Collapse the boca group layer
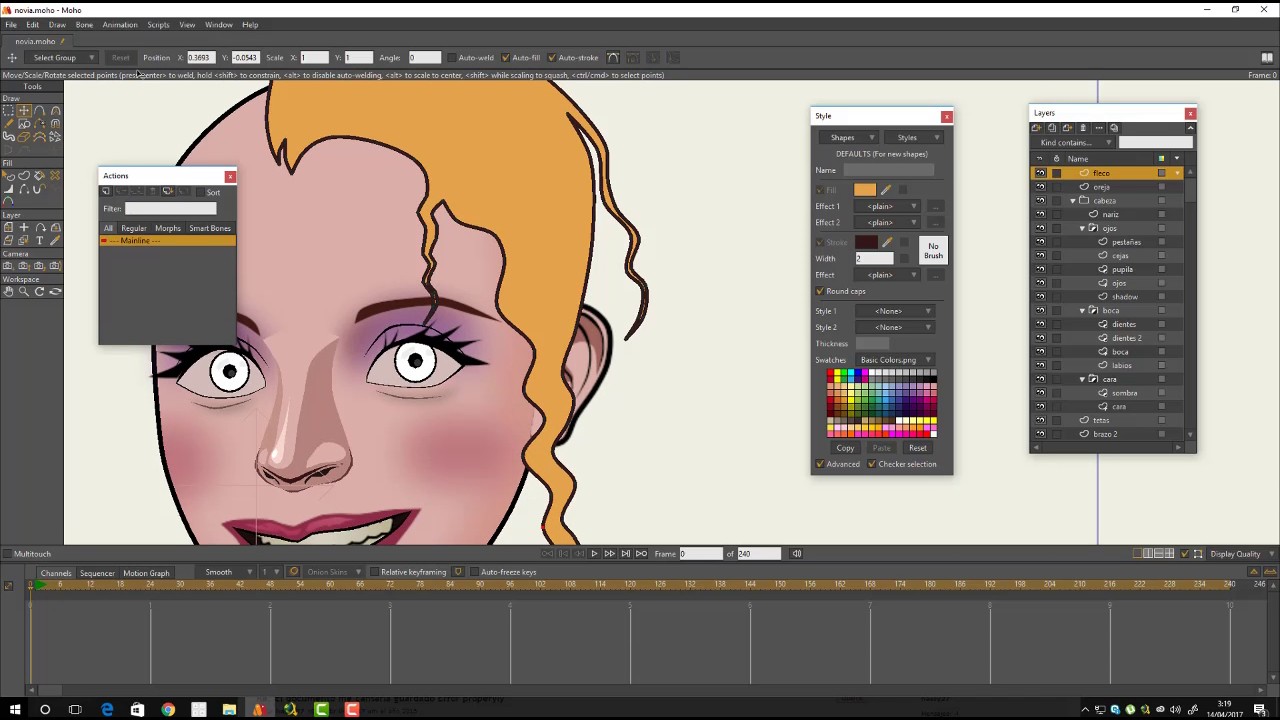Image resolution: width=1280 pixels, height=720 pixels. click(x=1082, y=311)
